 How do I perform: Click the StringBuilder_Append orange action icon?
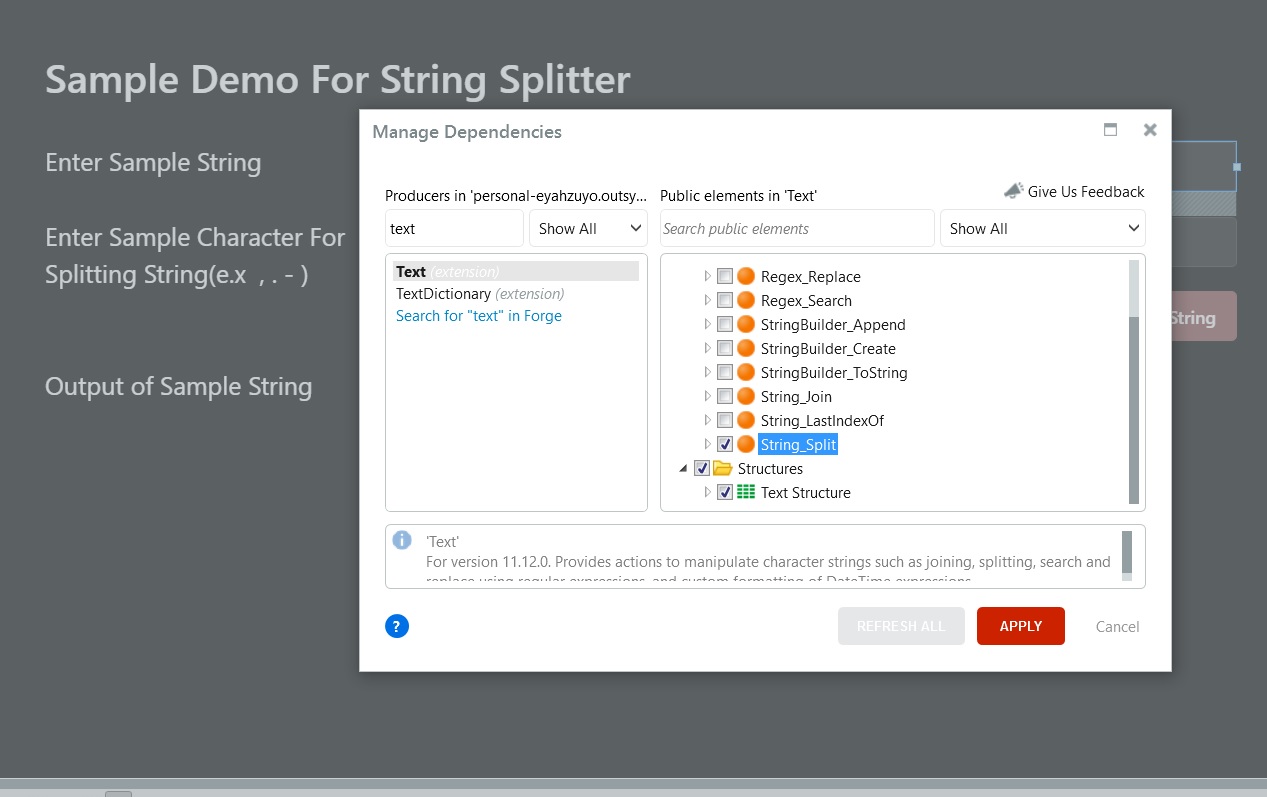pos(746,324)
